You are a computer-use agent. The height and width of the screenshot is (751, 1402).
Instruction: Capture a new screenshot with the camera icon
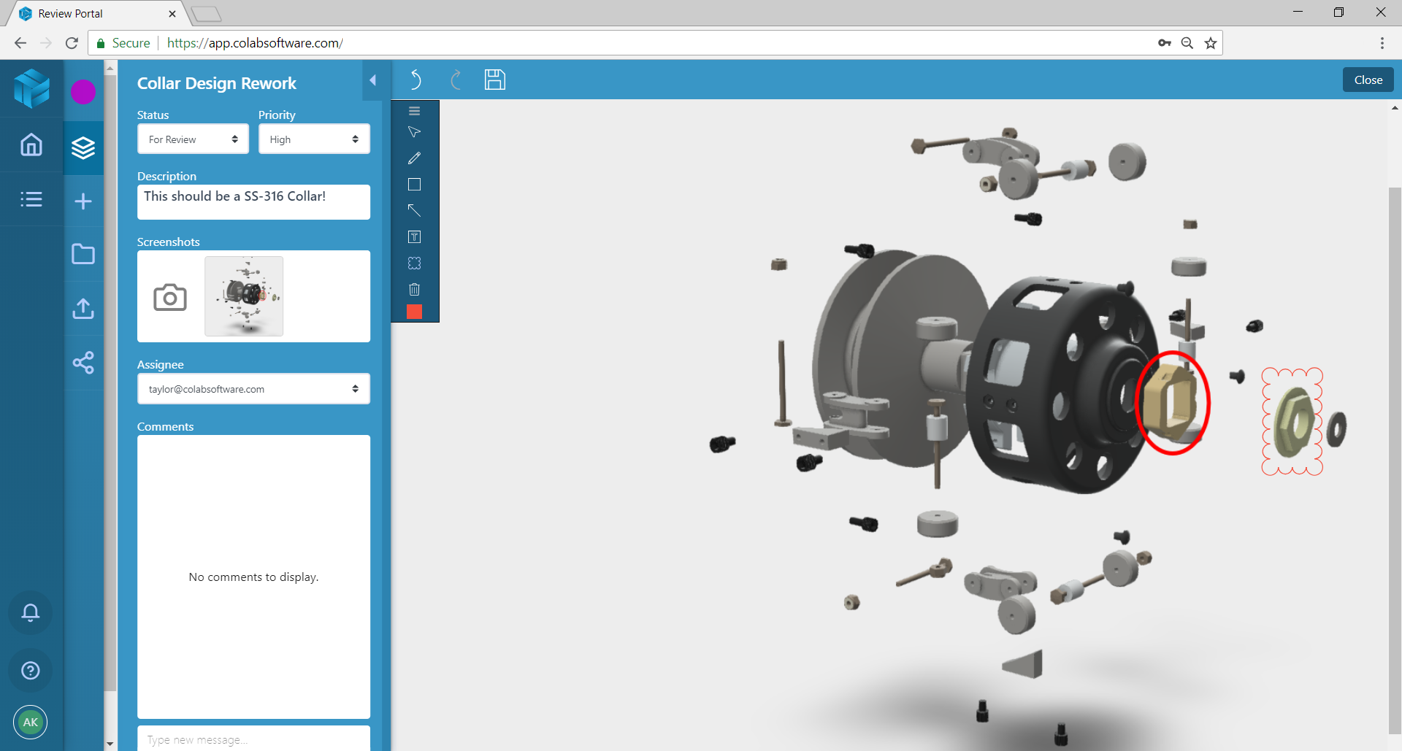170,297
